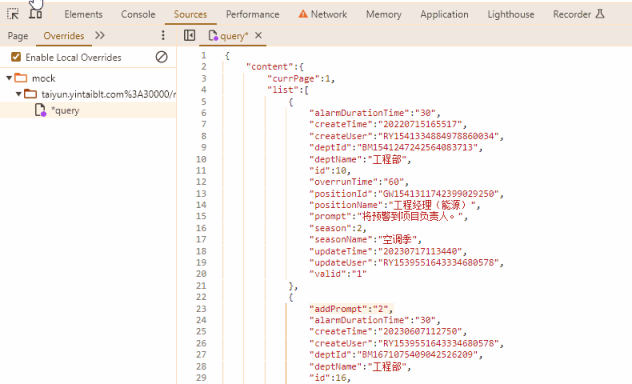Activate the inspect element picker icon

(x=13, y=14)
